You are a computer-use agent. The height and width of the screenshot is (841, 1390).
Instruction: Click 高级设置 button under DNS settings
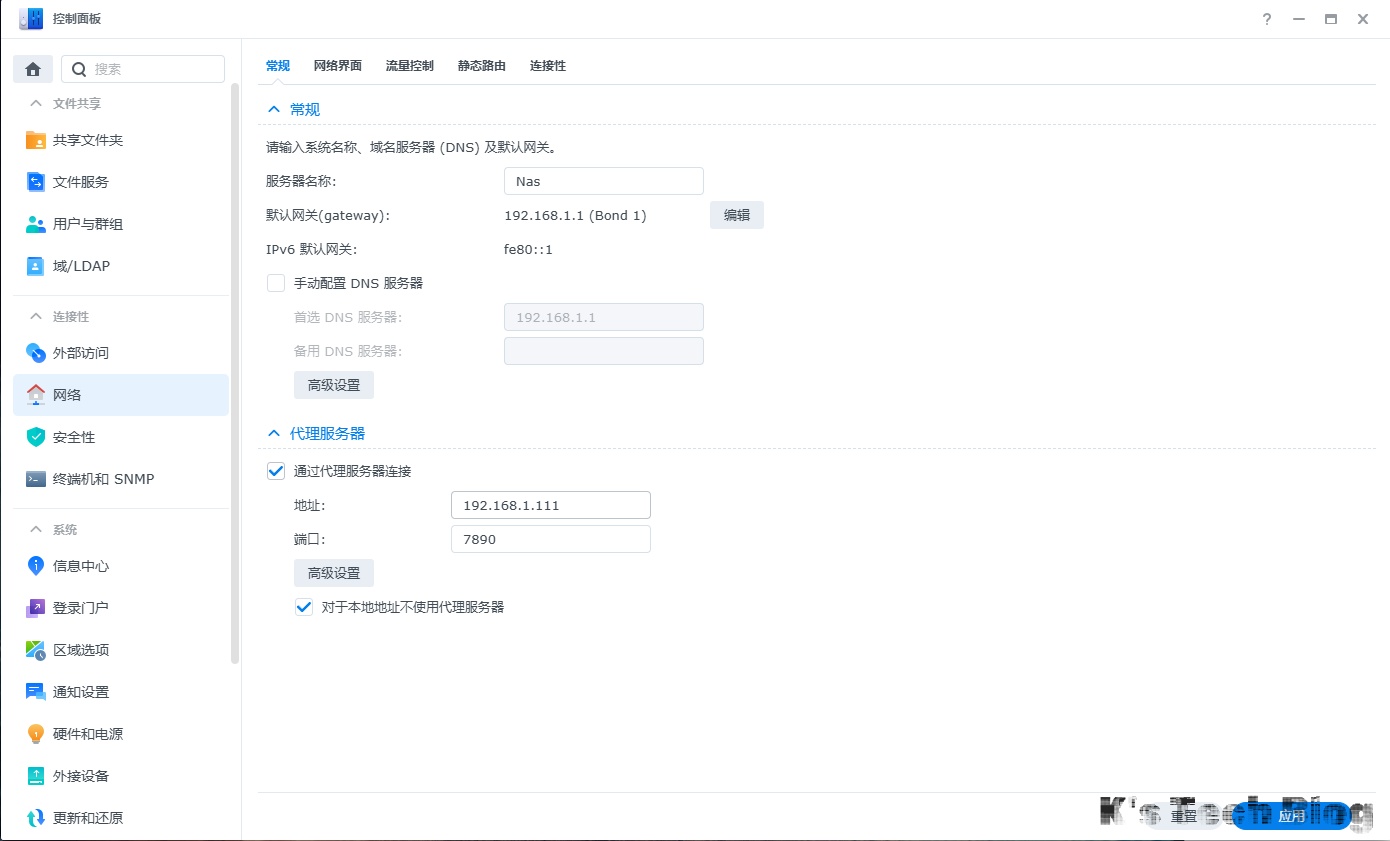(333, 385)
